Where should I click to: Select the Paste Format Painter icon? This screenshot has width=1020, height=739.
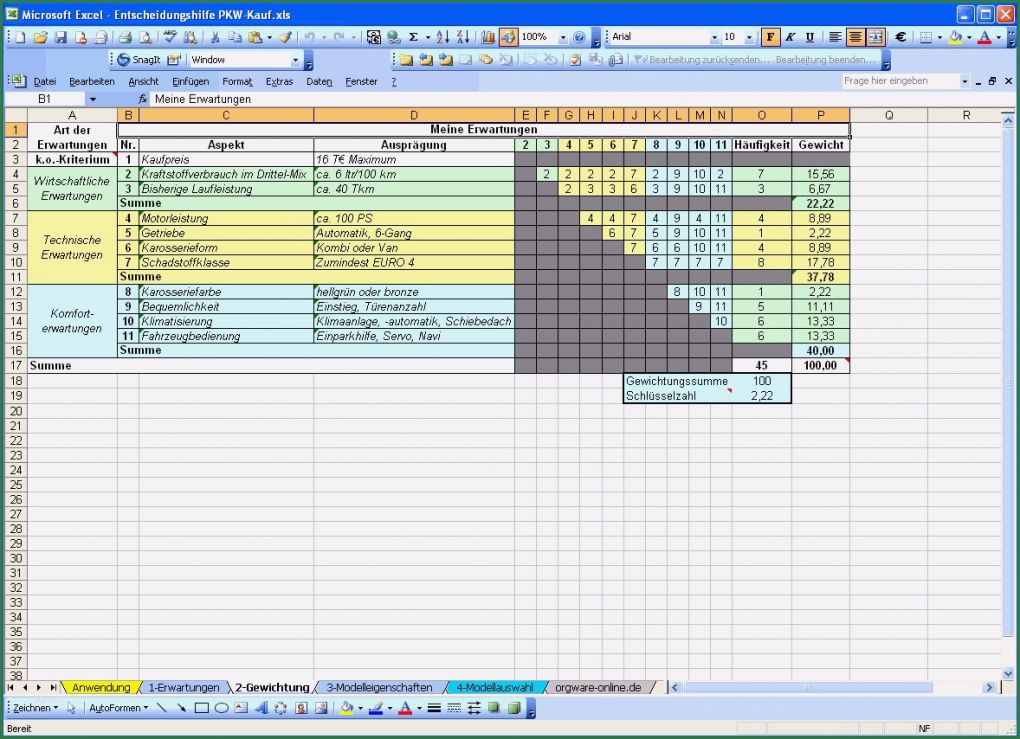(x=286, y=36)
